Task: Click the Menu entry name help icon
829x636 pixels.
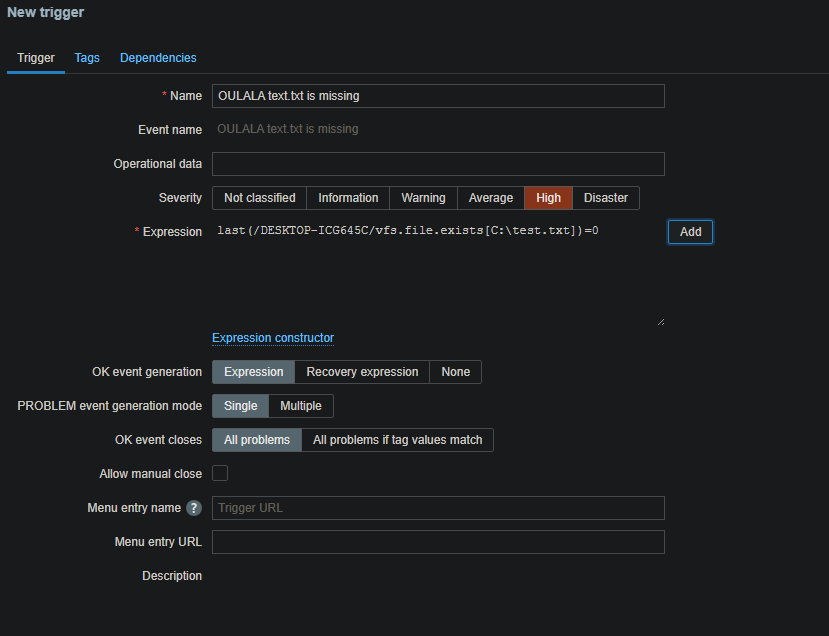Action: (x=194, y=508)
